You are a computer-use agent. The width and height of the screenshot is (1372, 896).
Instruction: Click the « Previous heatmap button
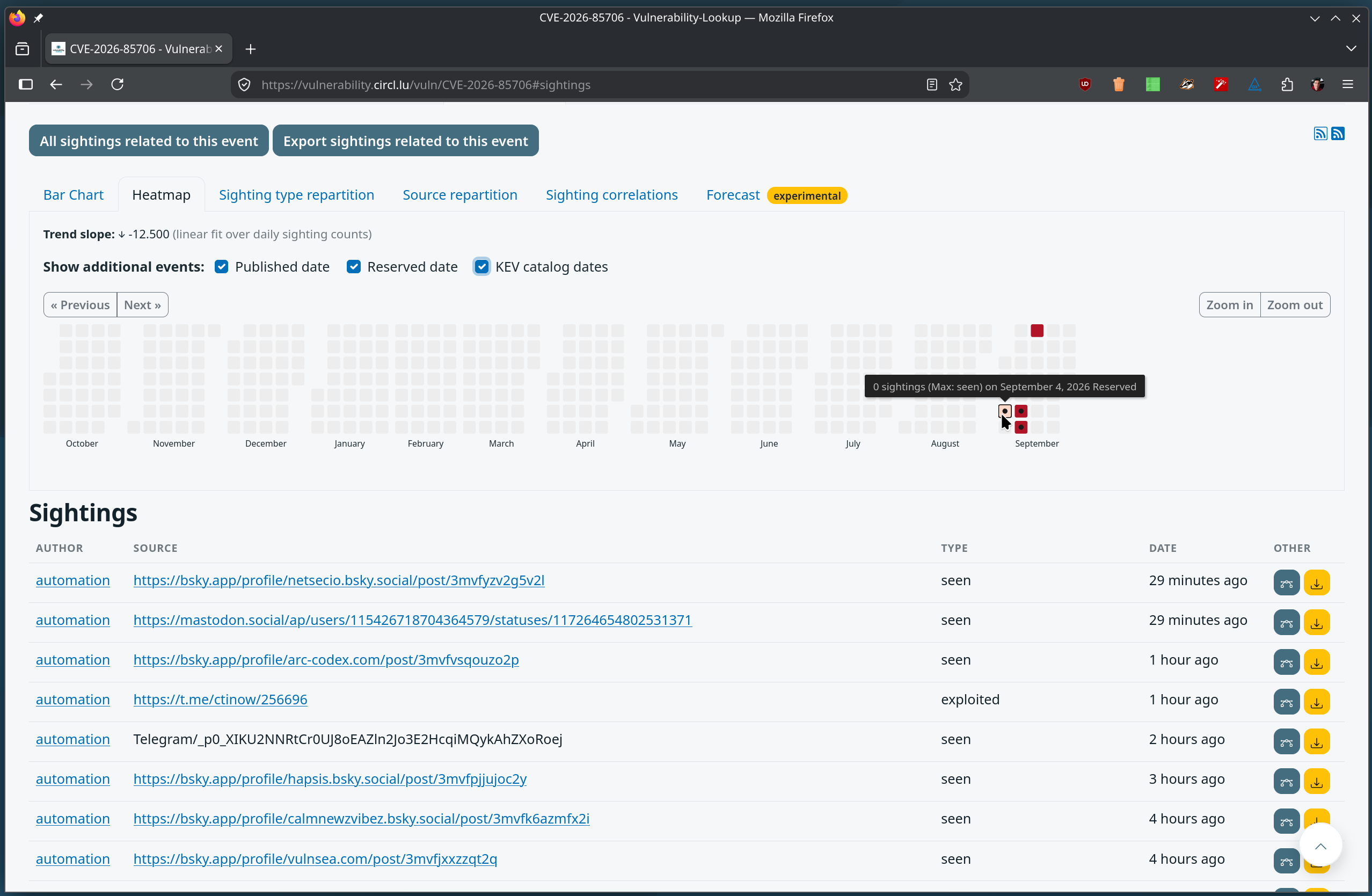(80, 305)
